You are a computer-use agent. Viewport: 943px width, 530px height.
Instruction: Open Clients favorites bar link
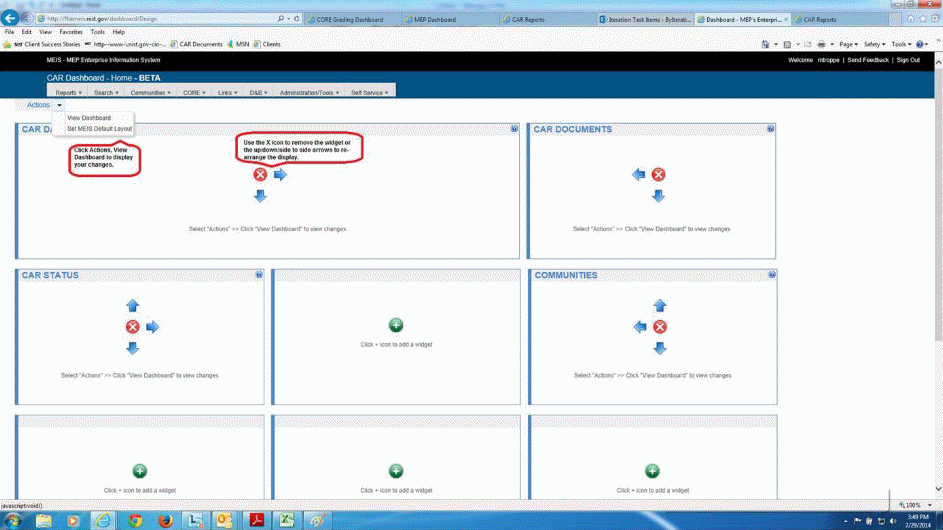pyautogui.click(x=267, y=44)
